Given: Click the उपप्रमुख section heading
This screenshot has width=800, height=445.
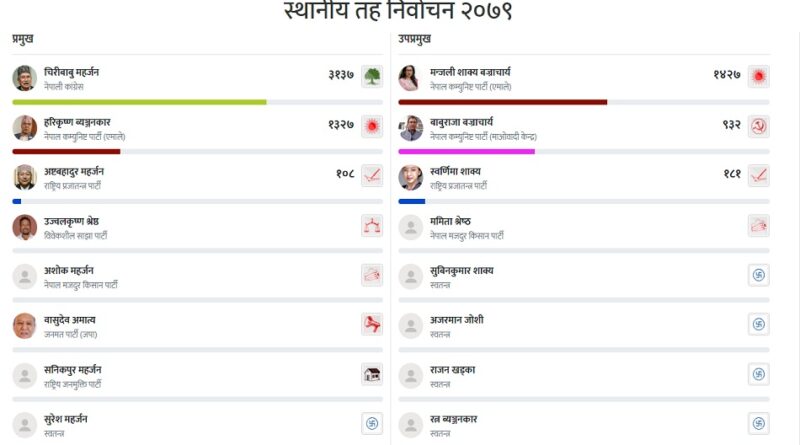Looking at the screenshot, I should tap(415, 38).
